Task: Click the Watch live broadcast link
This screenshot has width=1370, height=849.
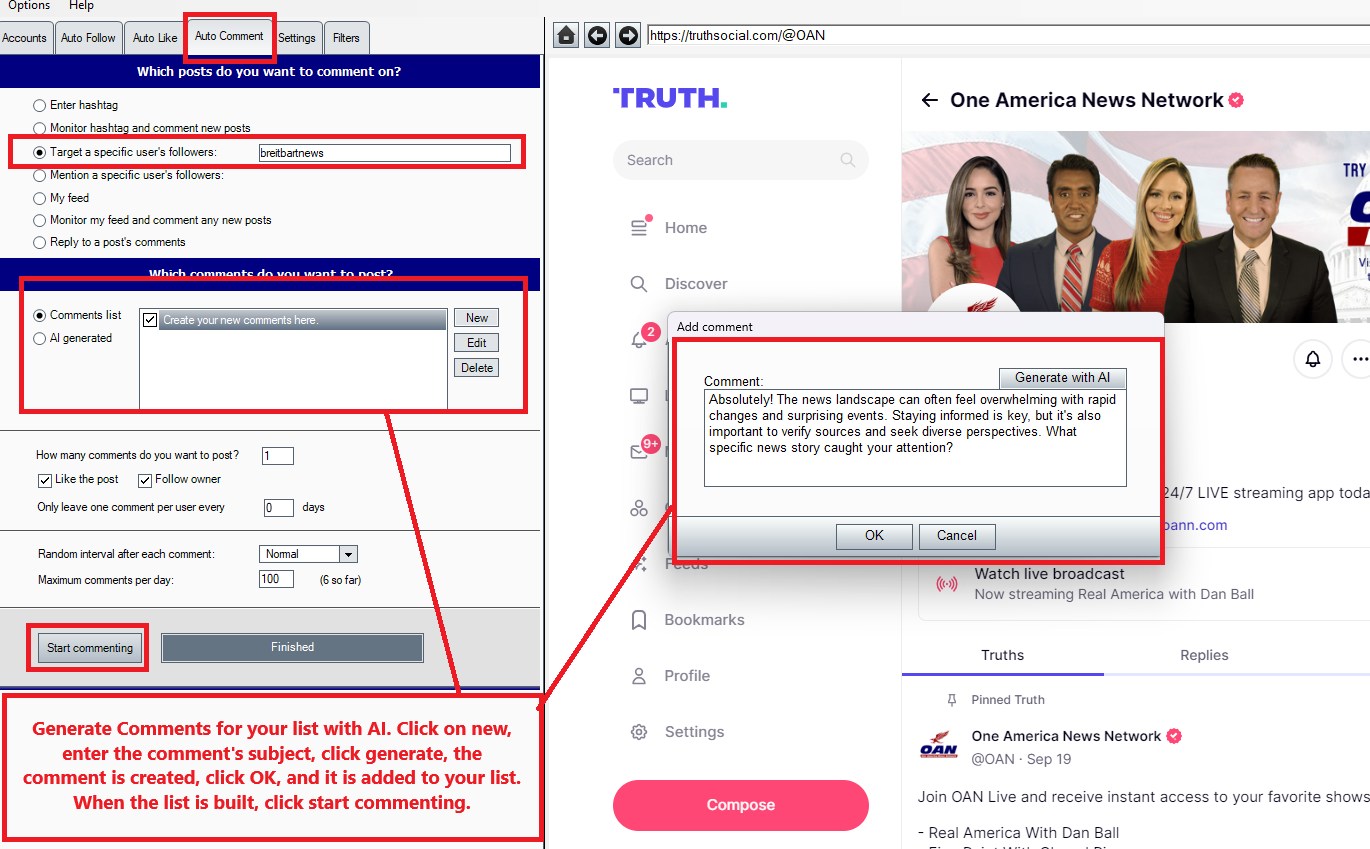Action: [x=1049, y=574]
